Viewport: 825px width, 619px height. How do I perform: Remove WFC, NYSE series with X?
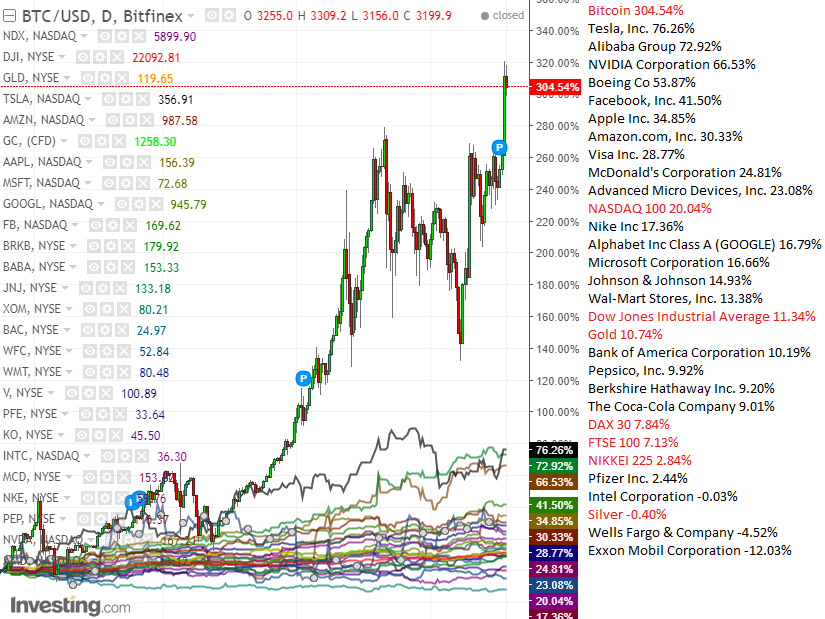(x=124, y=351)
